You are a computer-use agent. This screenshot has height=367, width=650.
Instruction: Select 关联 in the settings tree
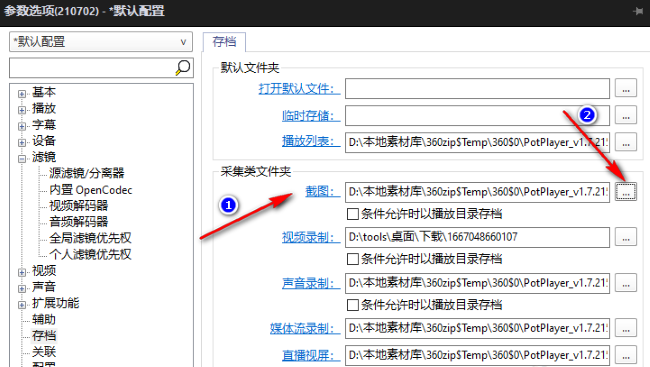(x=44, y=352)
